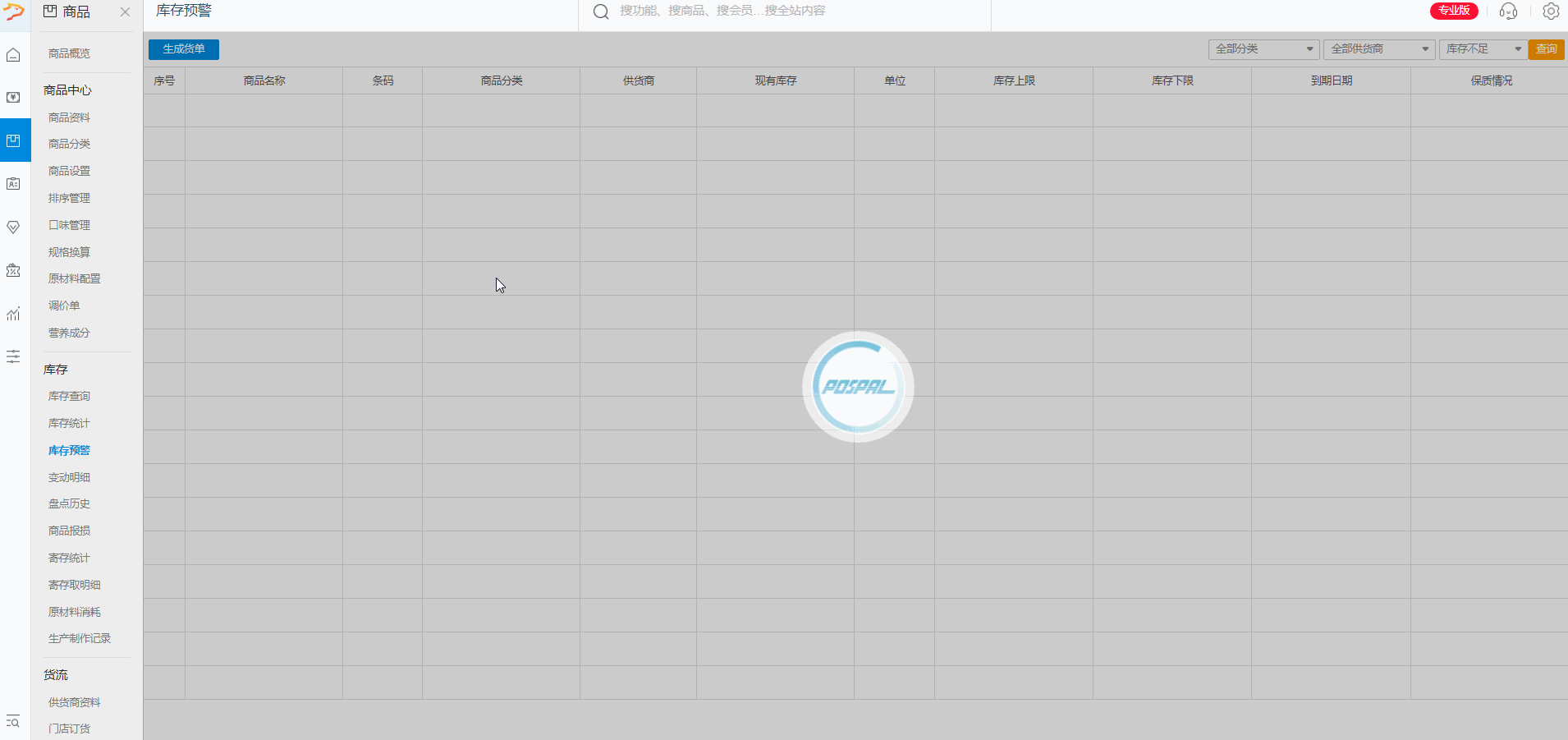1568x740 pixels.
Task: Focus the global search input field
Action: pyautogui.click(x=788, y=11)
